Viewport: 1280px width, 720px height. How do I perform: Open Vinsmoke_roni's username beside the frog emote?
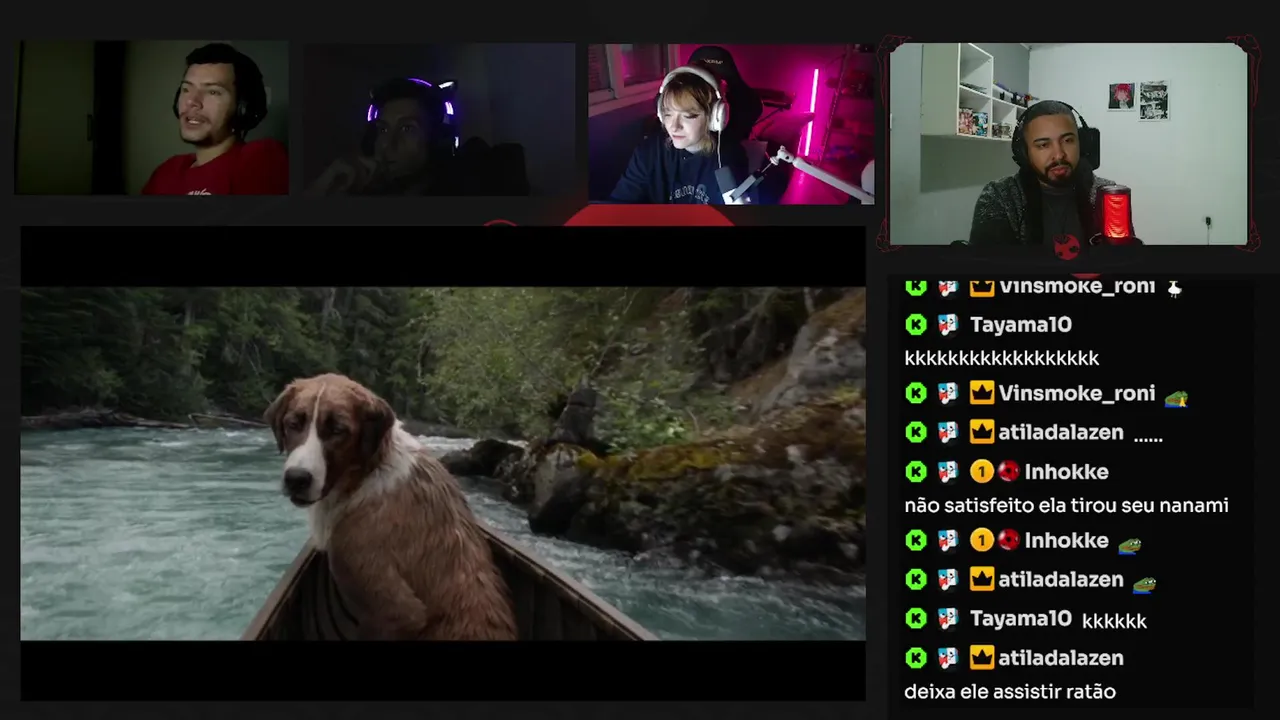(1077, 393)
